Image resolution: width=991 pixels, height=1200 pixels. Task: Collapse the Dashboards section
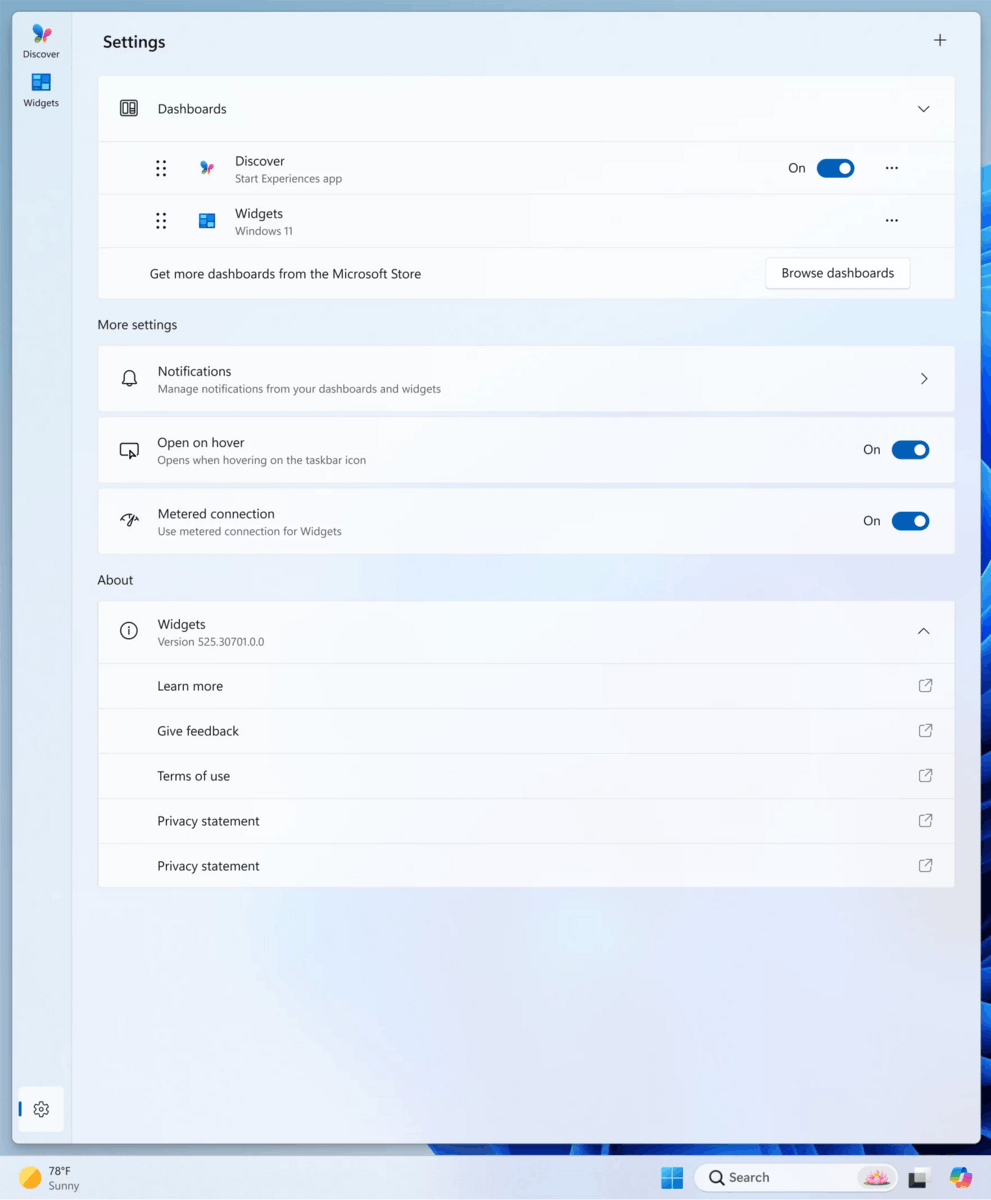coord(923,108)
